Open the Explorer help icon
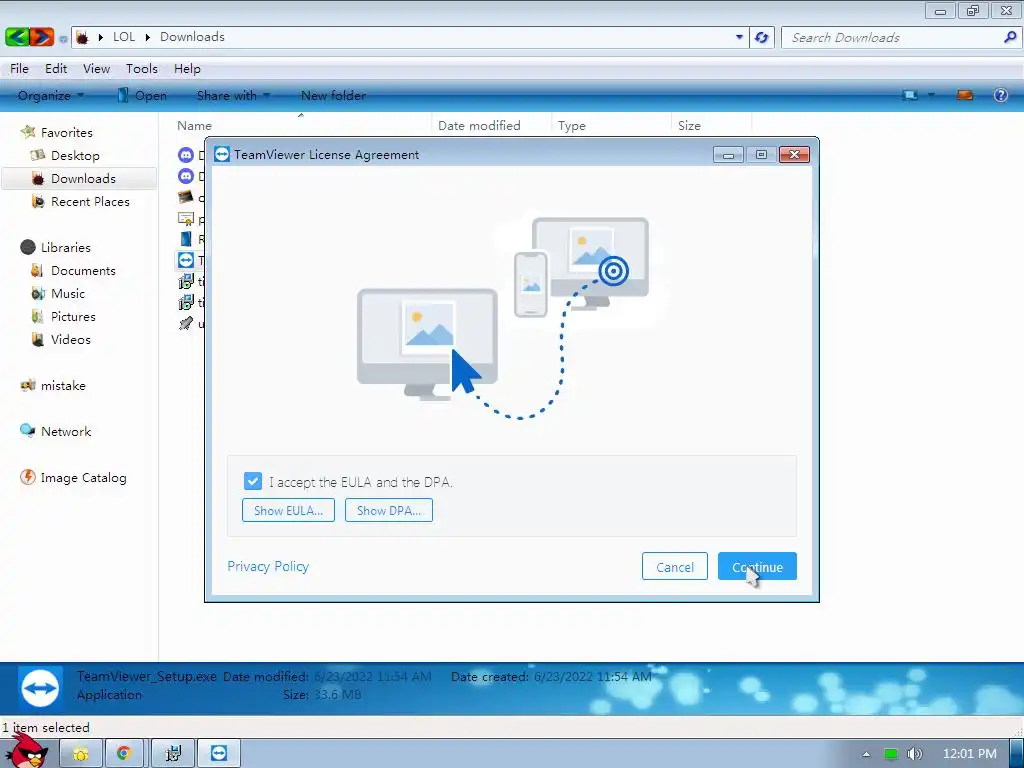 pos(1000,95)
